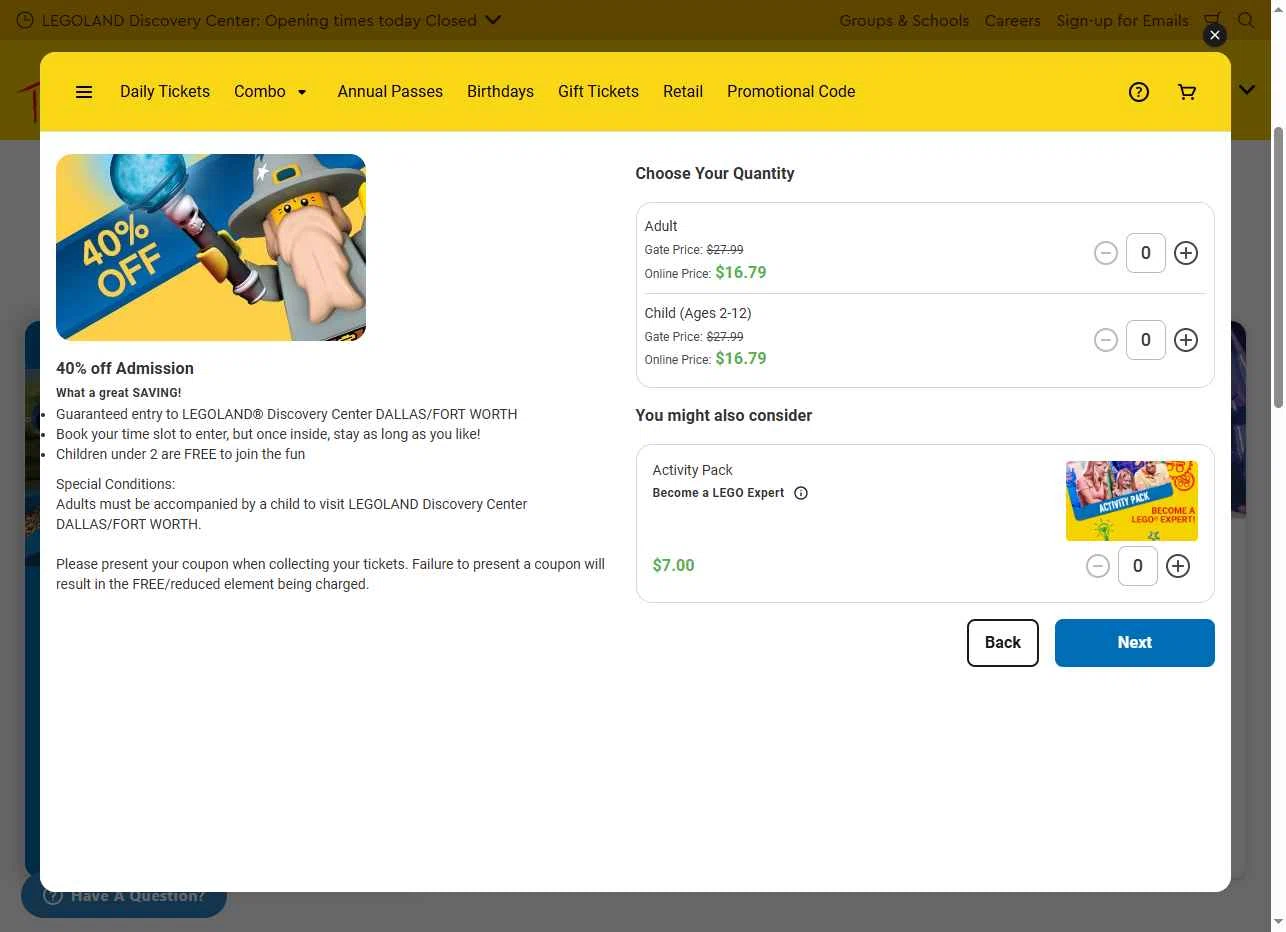Close the ticket booking modal
The height and width of the screenshot is (932, 1286).
click(1215, 35)
